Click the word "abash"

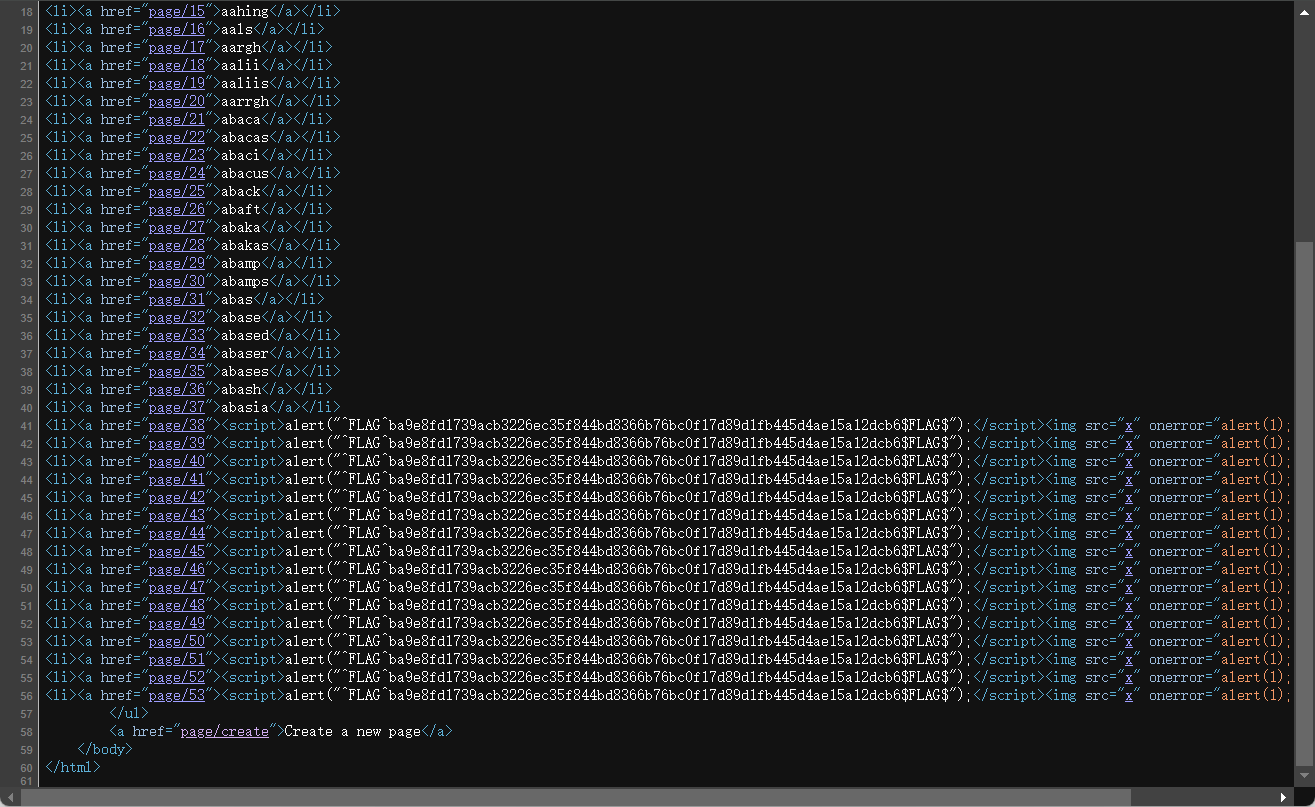pyautogui.click(x=241, y=389)
